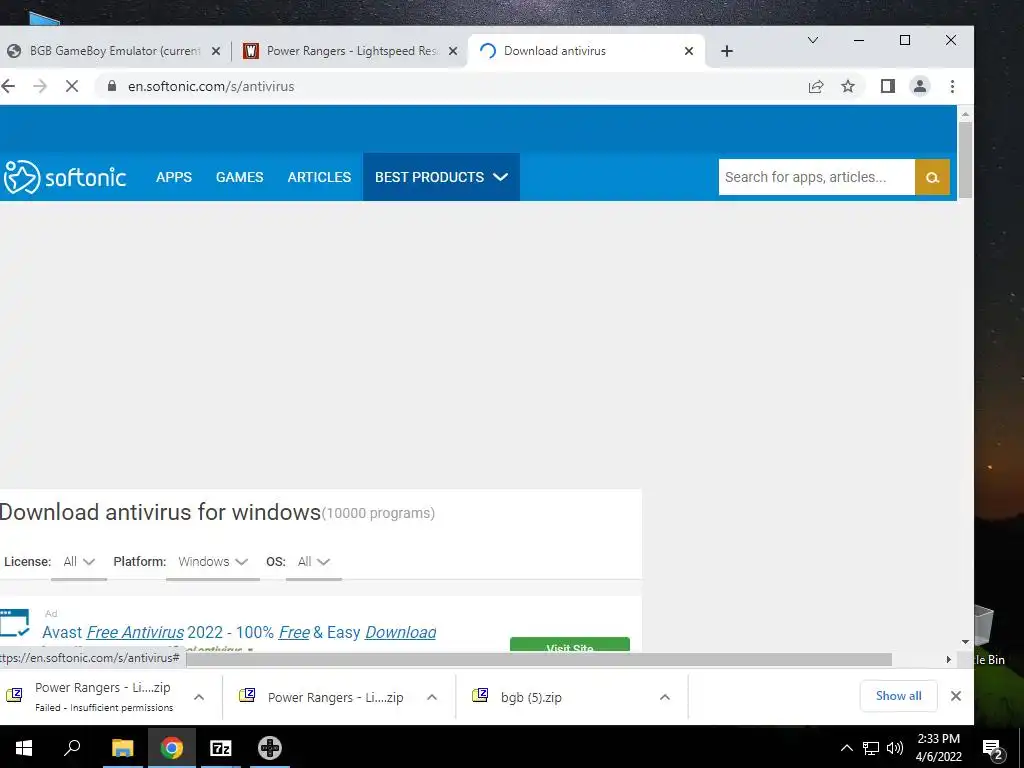Expand options for bgb (5).zip download
The height and width of the screenshot is (768, 1024).
pos(665,697)
